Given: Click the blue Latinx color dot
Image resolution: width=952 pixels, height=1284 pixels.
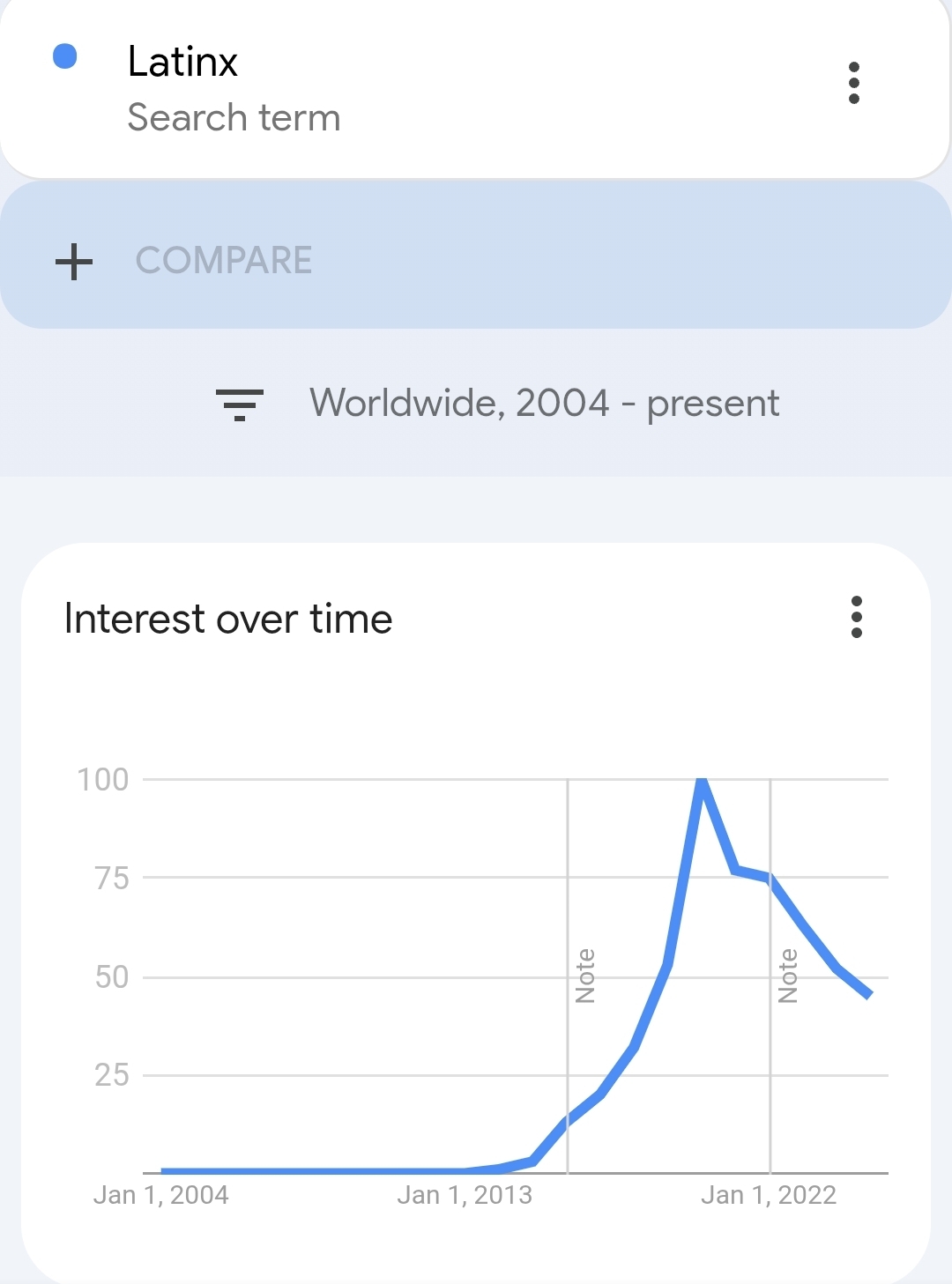Looking at the screenshot, I should (x=65, y=56).
